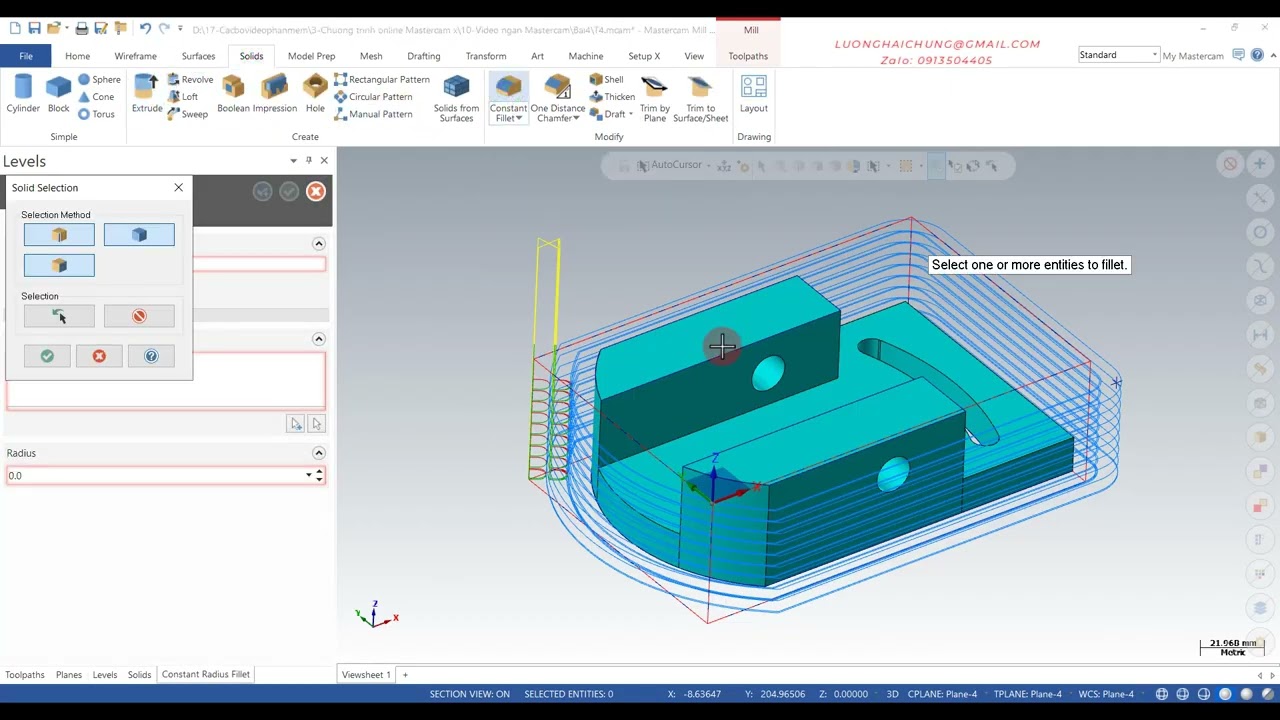
Task: Click the WCS: Plane-4 status entry
Action: coord(1106,694)
